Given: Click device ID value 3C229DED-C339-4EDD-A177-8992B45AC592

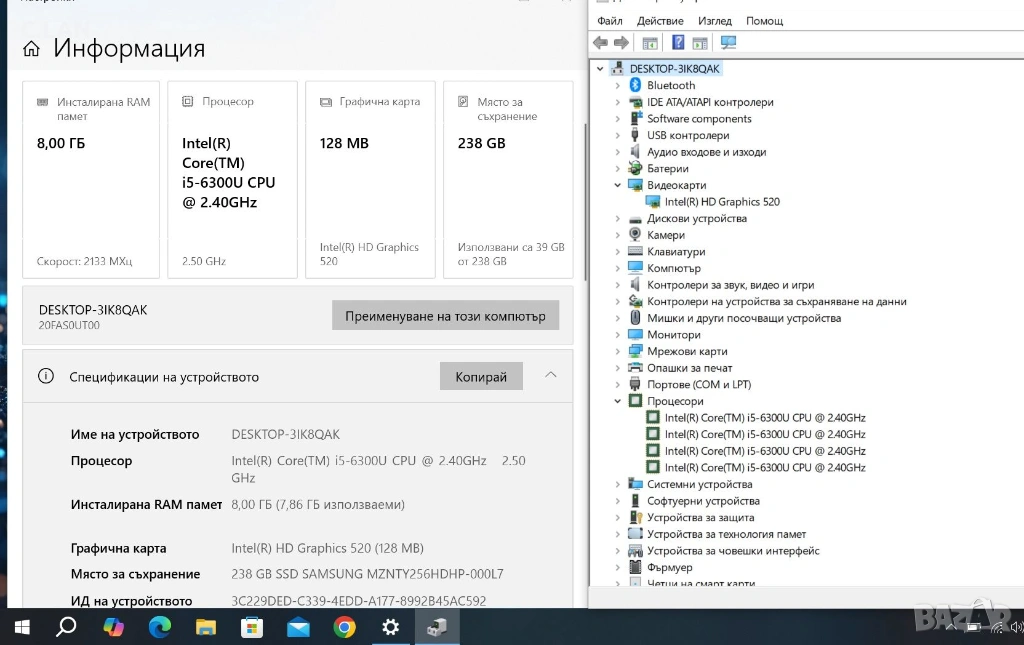Looking at the screenshot, I should (359, 601).
